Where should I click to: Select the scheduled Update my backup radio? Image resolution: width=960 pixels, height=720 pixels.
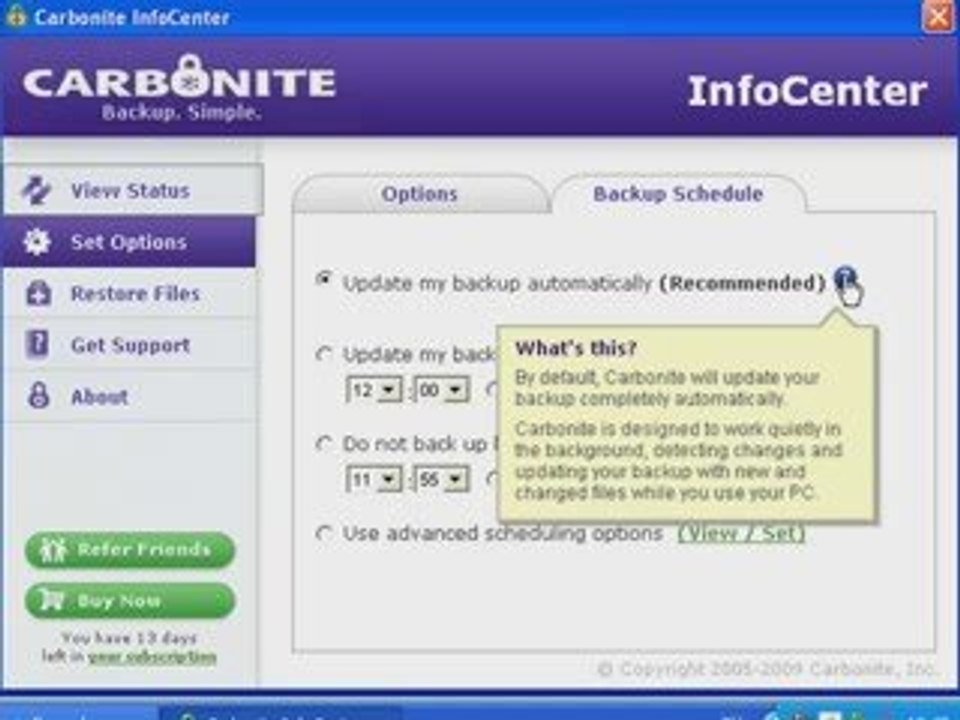324,354
